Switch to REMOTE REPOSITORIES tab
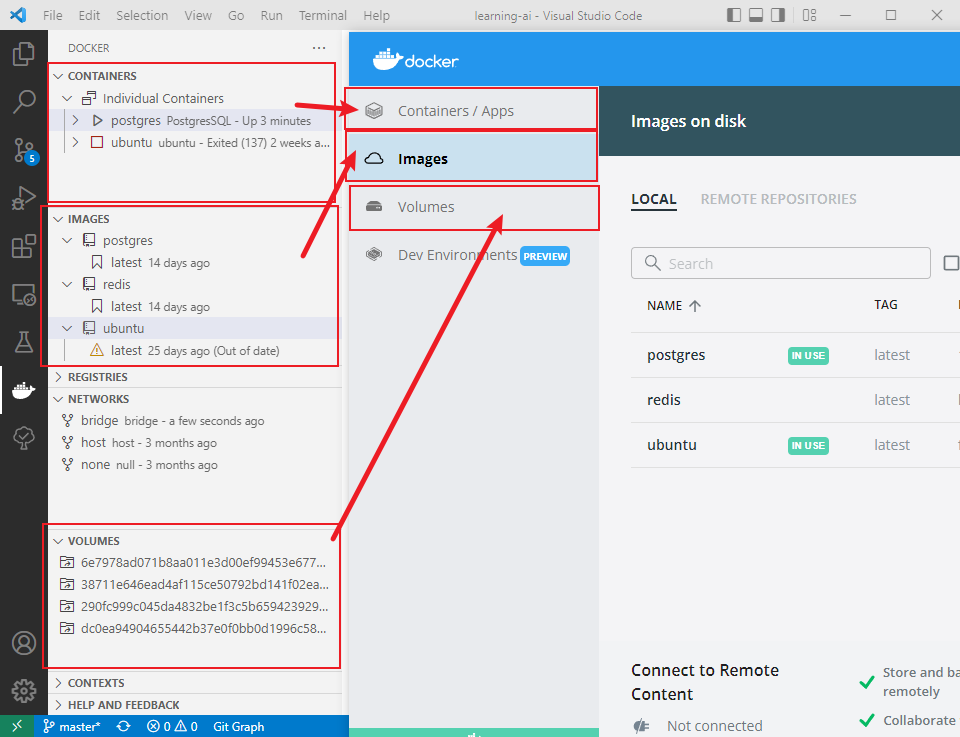The height and width of the screenshot is (737, 960). point(778,199)
